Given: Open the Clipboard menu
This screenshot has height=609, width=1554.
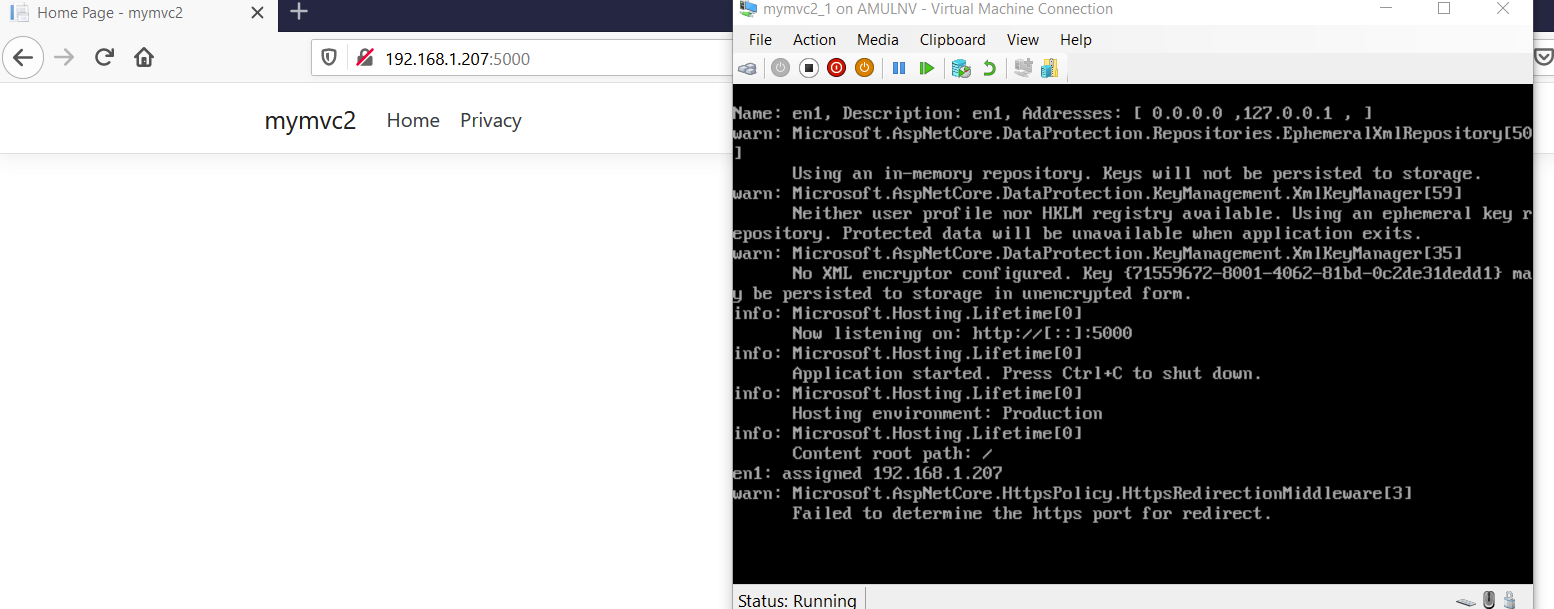Looking at the screenshot, I should 952,40.
